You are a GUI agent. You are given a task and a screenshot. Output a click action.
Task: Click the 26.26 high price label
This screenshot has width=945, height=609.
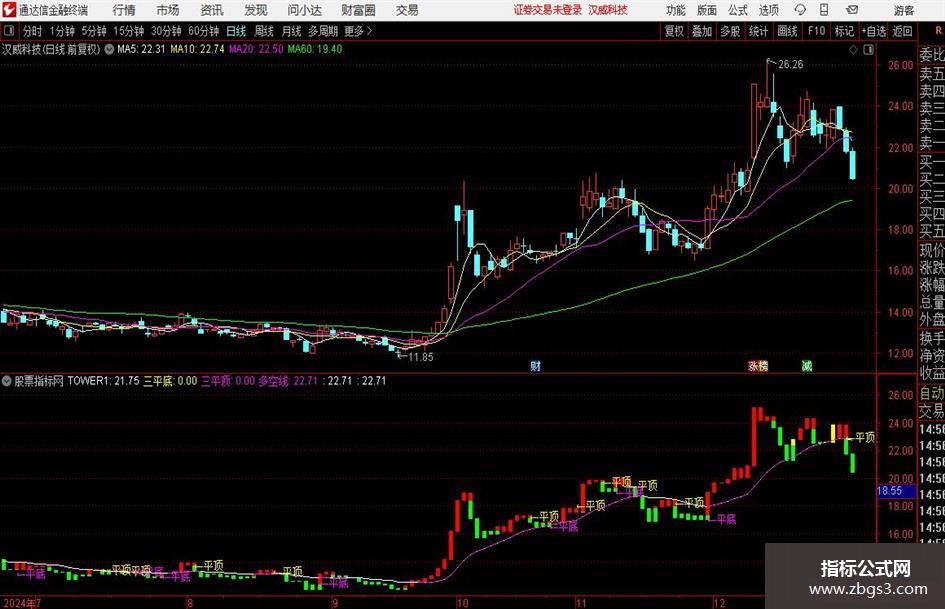tap(790, 65)
